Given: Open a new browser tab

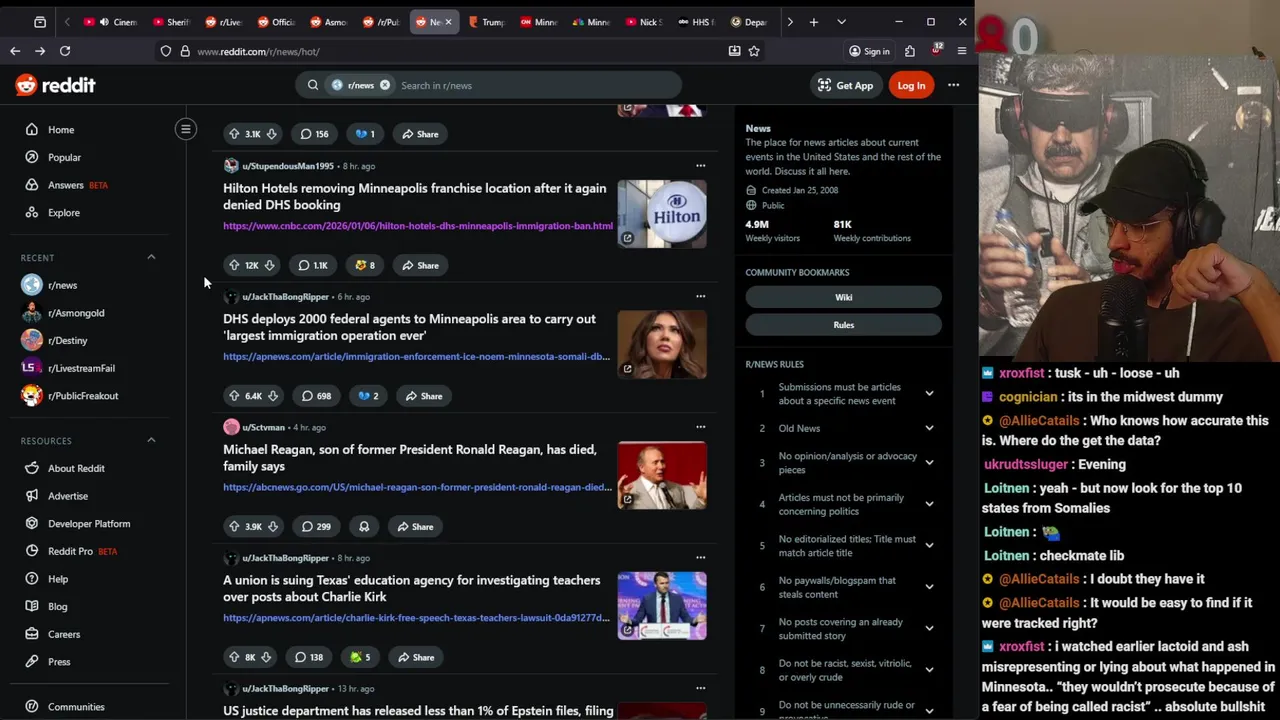Looking at the screenshot, I should (x=814, y=22).
